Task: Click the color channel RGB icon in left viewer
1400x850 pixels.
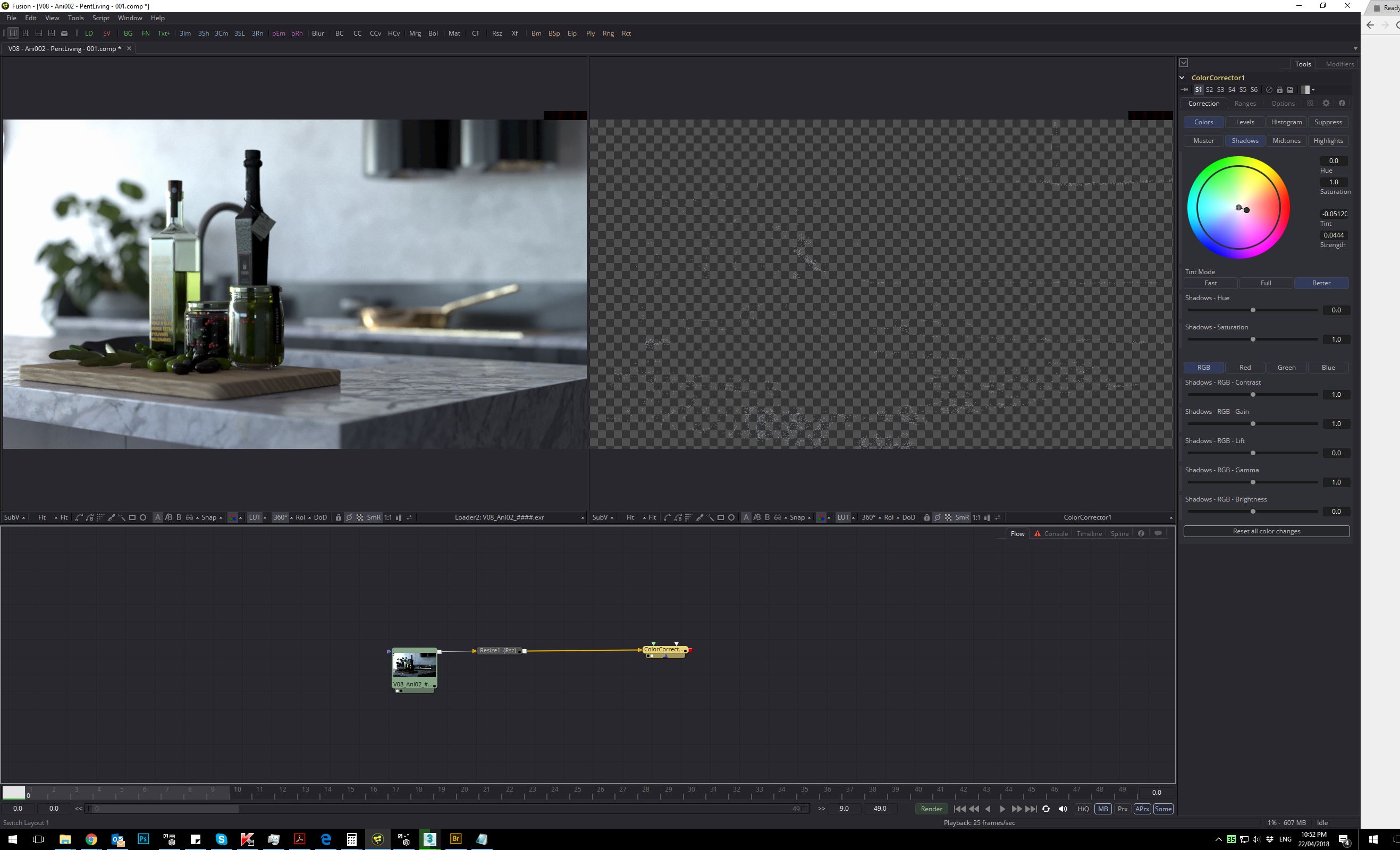Action: coord(233,517)
